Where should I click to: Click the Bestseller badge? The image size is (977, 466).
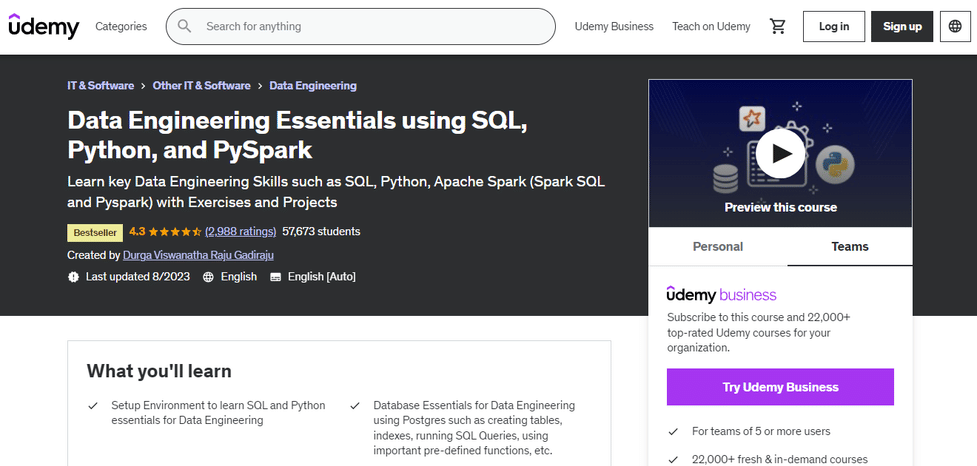[94, 232]
